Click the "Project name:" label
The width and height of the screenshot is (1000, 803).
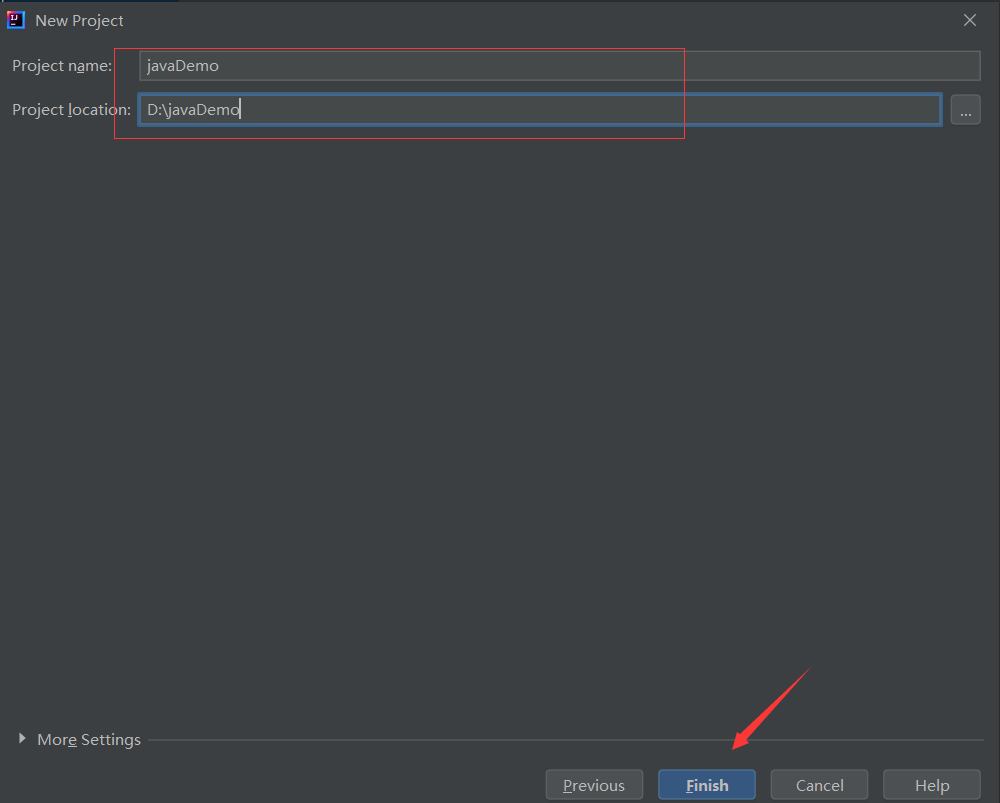pyautogui.click(x=62, y=66)
